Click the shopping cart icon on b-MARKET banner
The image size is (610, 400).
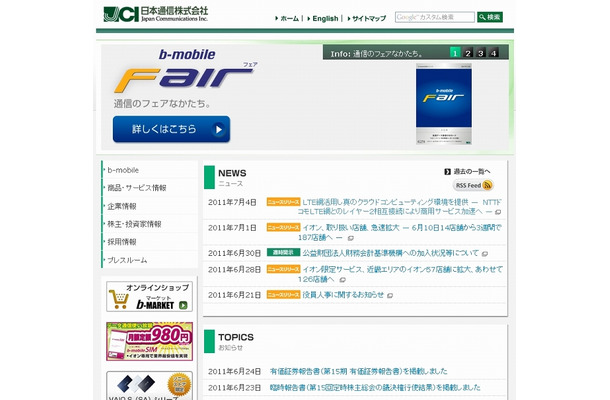point(119,300)
